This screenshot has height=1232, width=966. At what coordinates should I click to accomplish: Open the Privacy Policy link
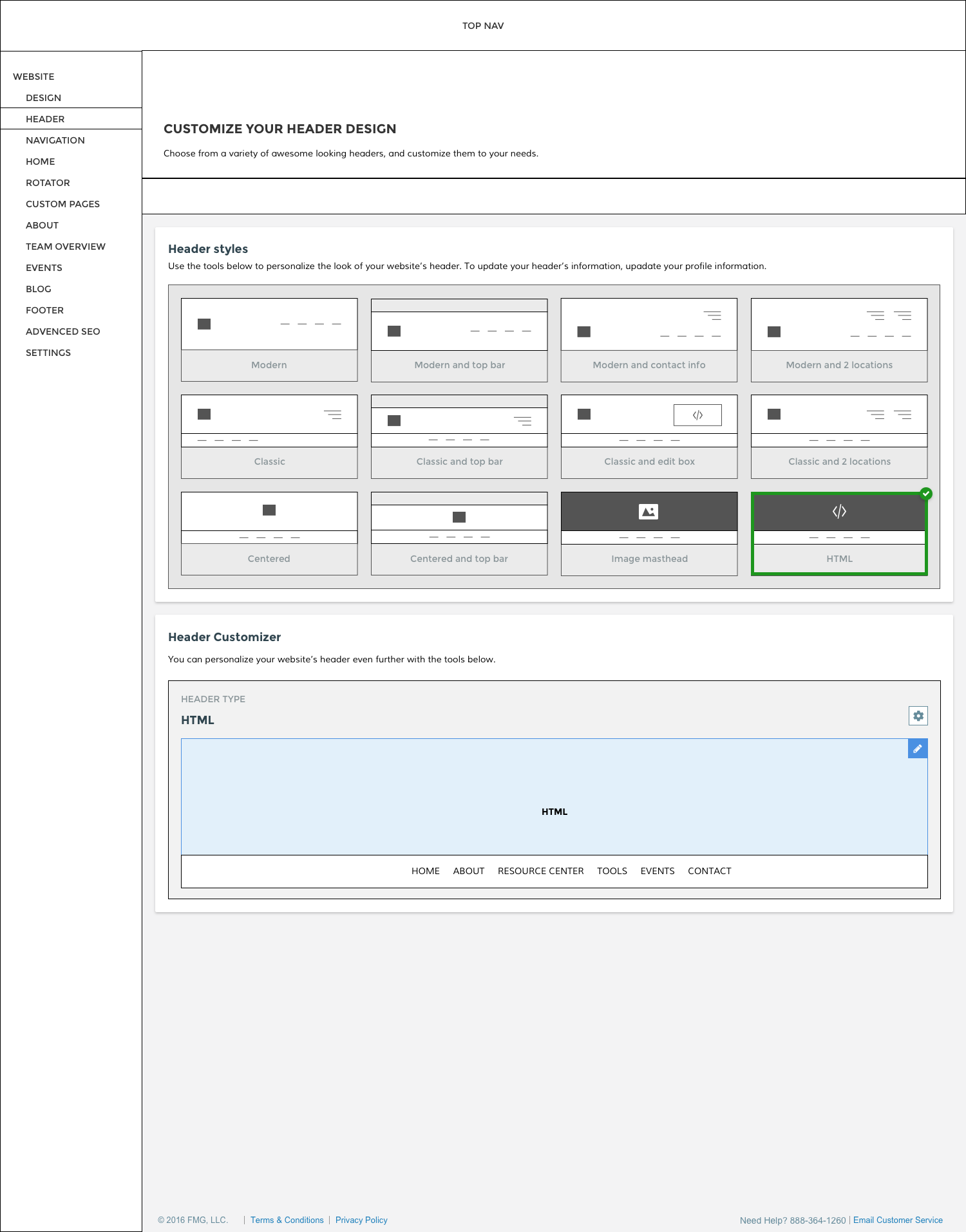(x=361, y=1220)
